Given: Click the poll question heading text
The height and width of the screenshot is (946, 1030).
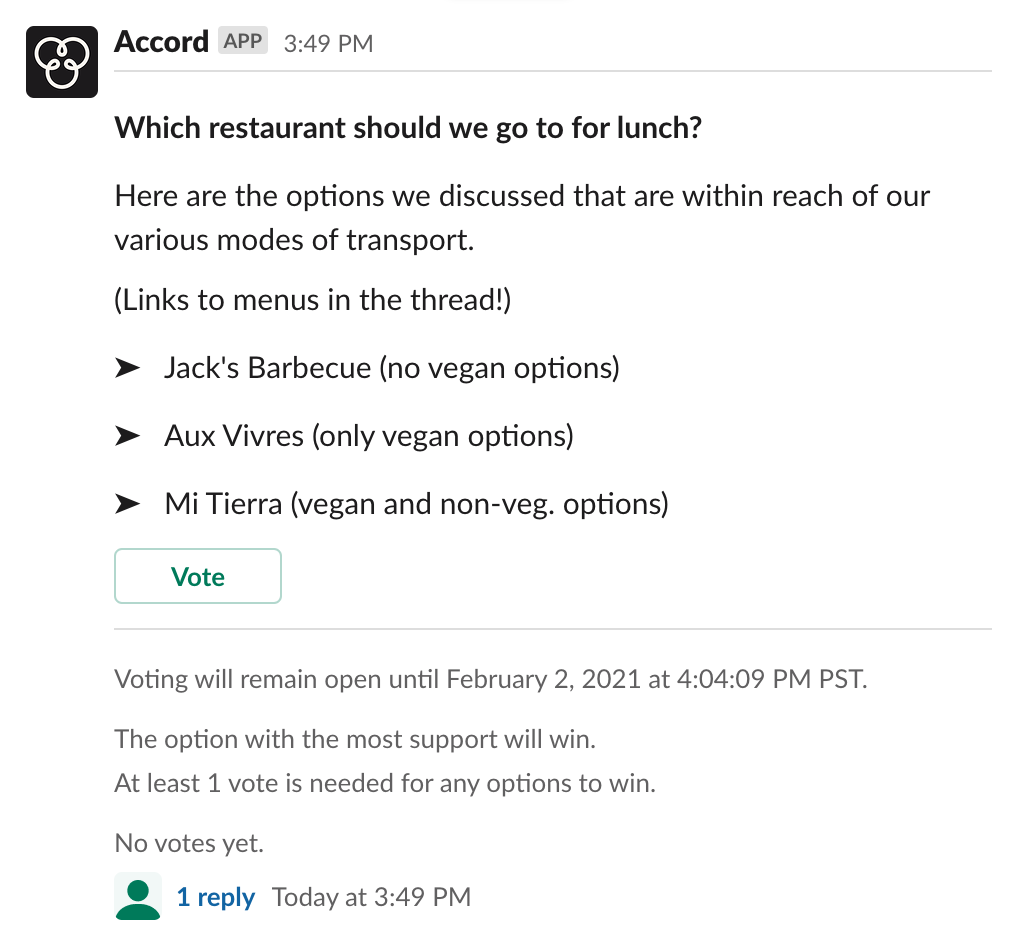Looking at the screenshot, I should [x=408, y=128].
